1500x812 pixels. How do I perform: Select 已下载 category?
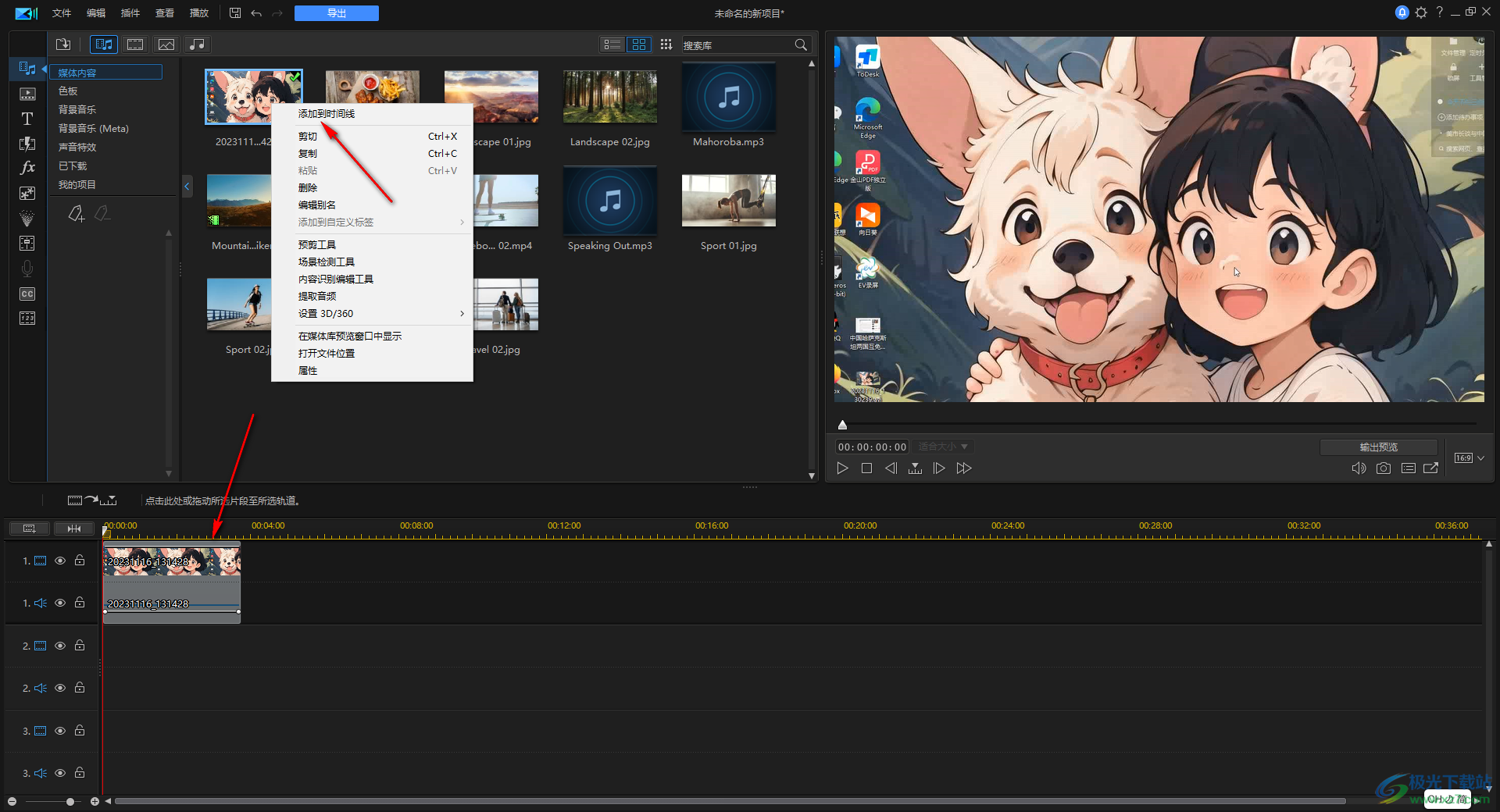coord(73,166)
